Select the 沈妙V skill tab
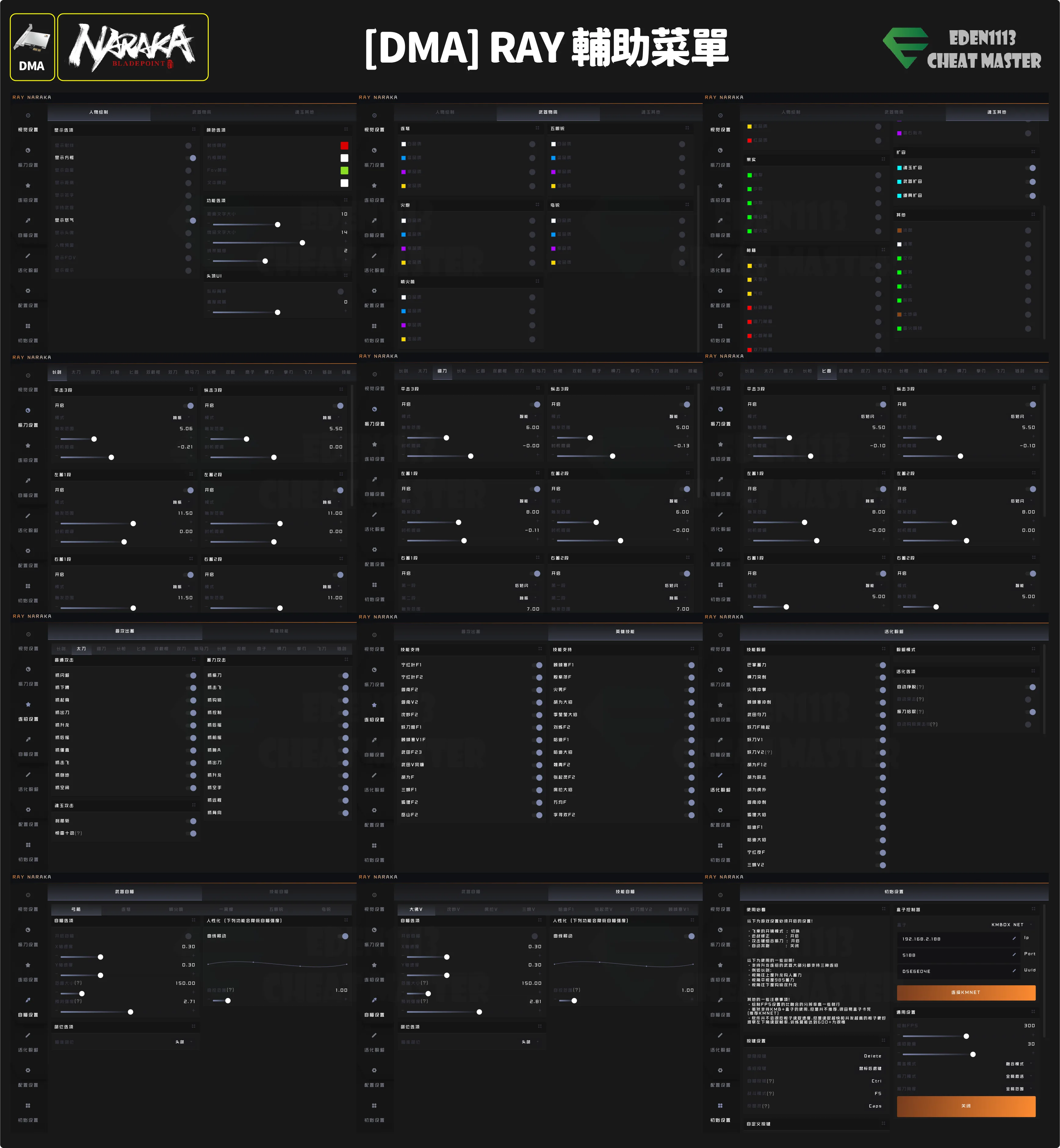The width and height of the screenshot is (1060, 1148). point(453,909)
